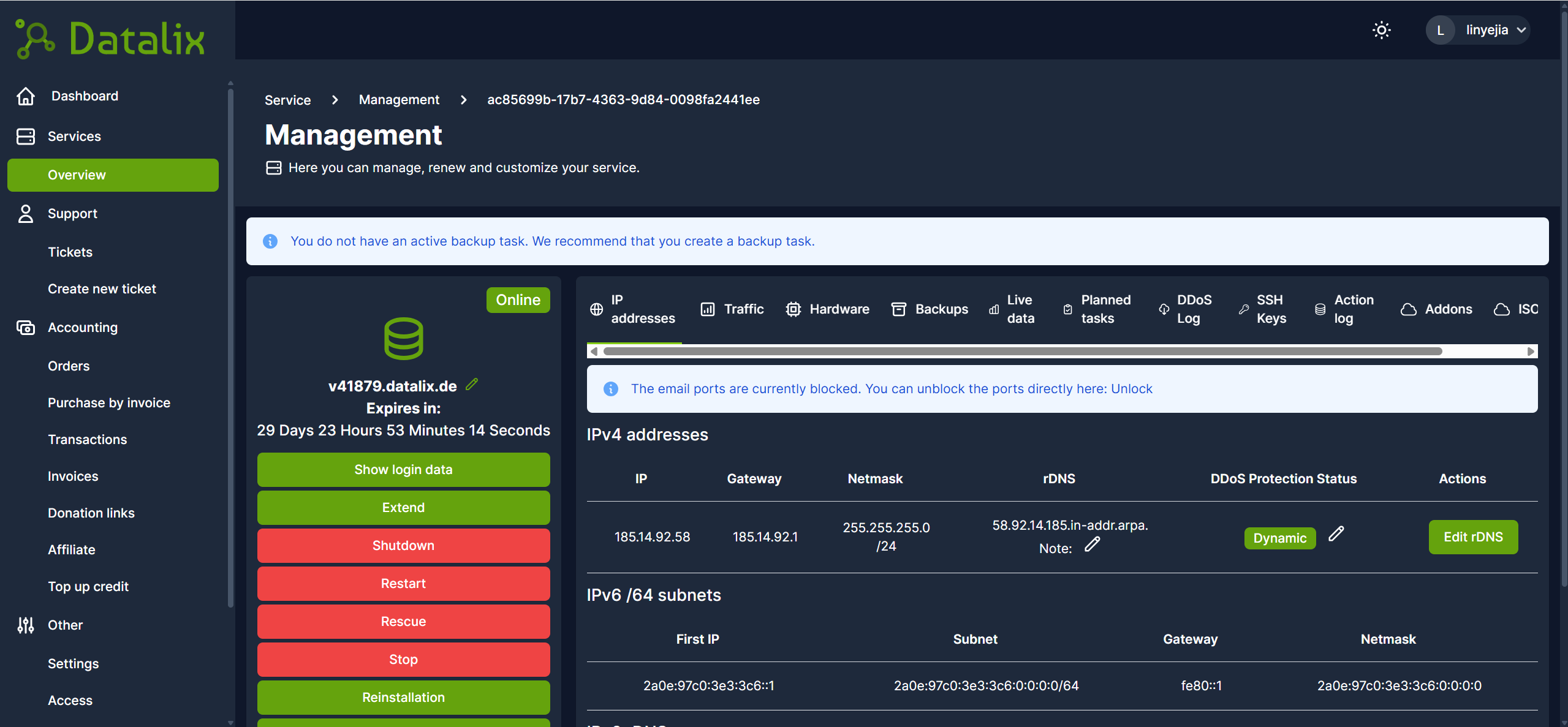Click the Extend button

[x=403, y=508]
